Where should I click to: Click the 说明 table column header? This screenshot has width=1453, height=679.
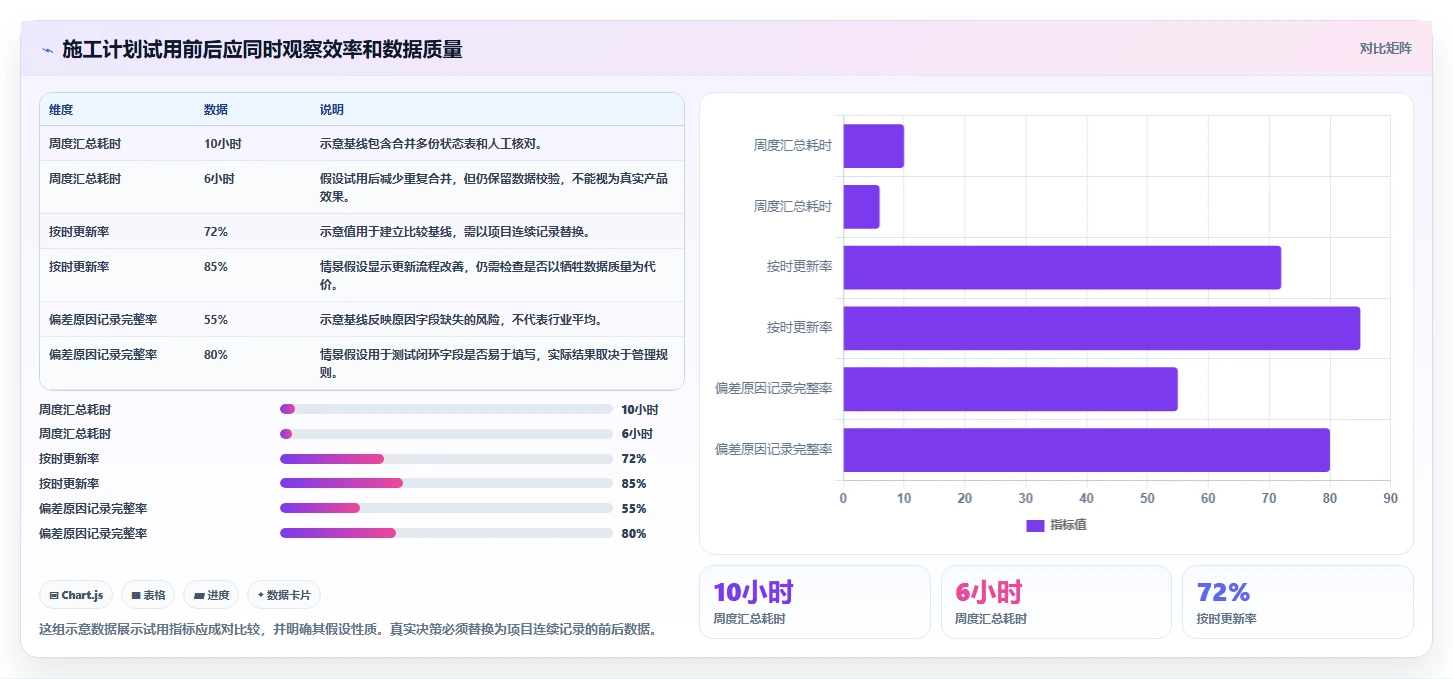click(x=332, y=109)
